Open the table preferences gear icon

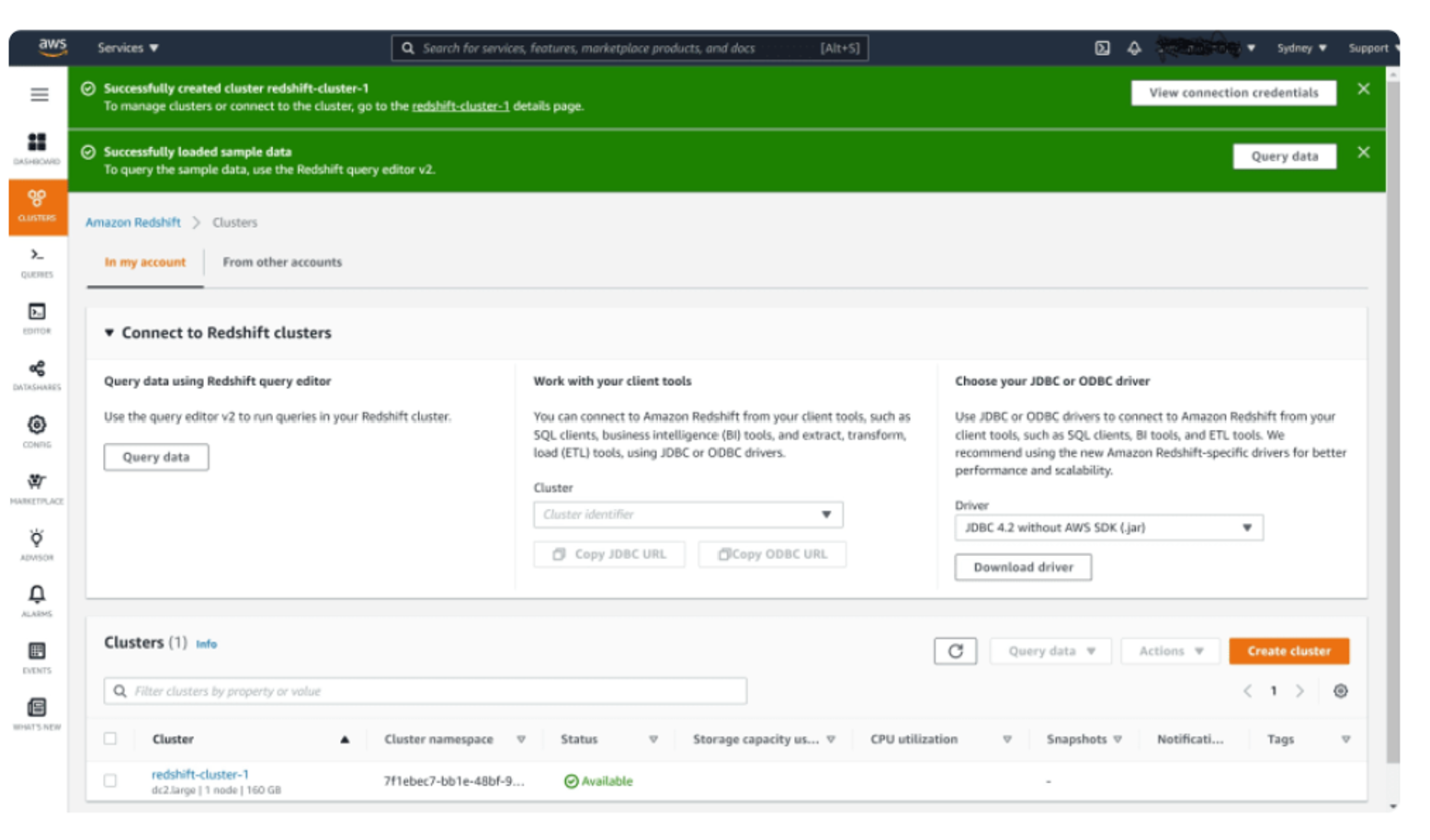pos(1340,691)
